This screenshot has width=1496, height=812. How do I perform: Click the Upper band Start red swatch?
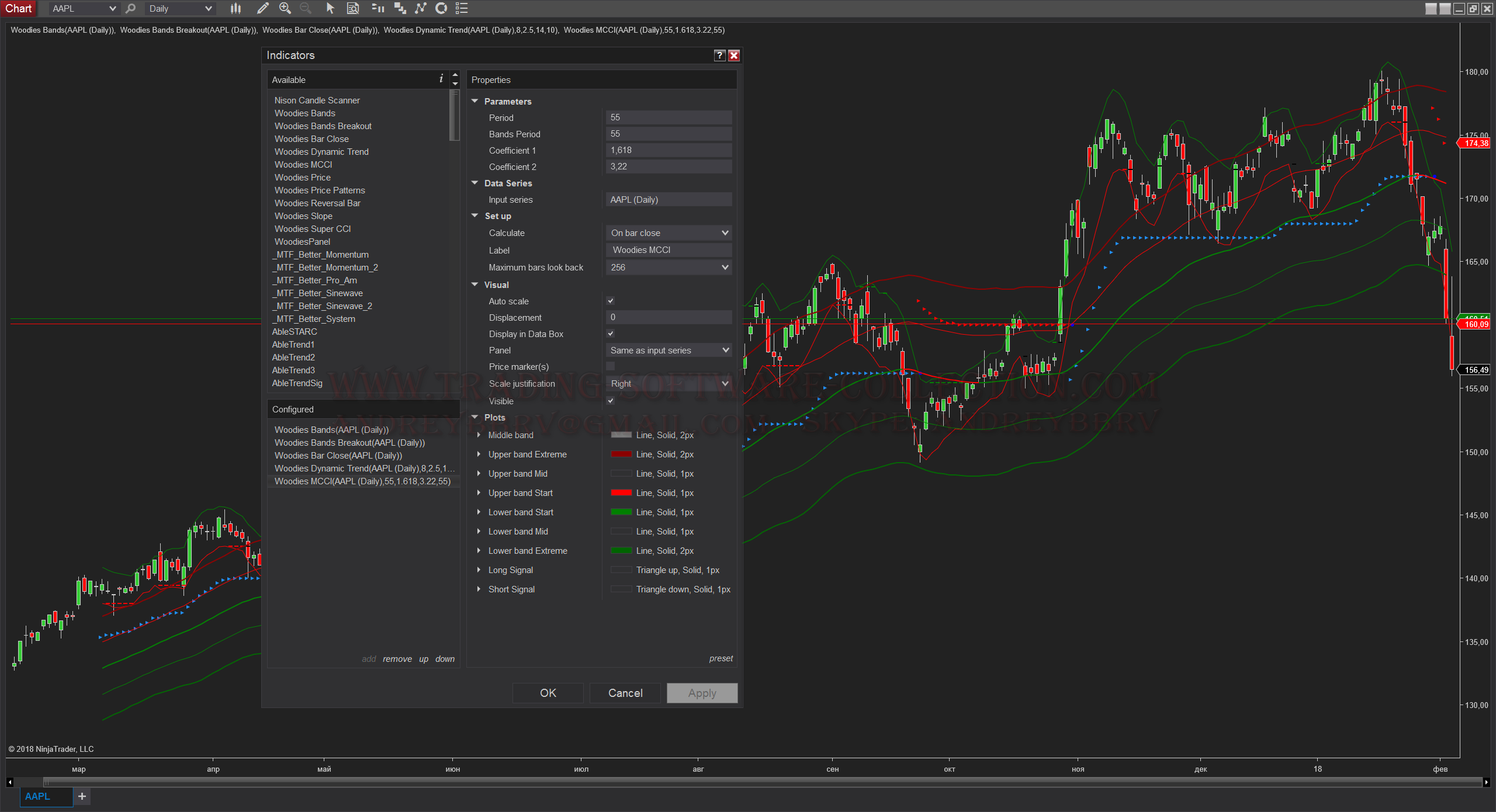click(621, 493)
